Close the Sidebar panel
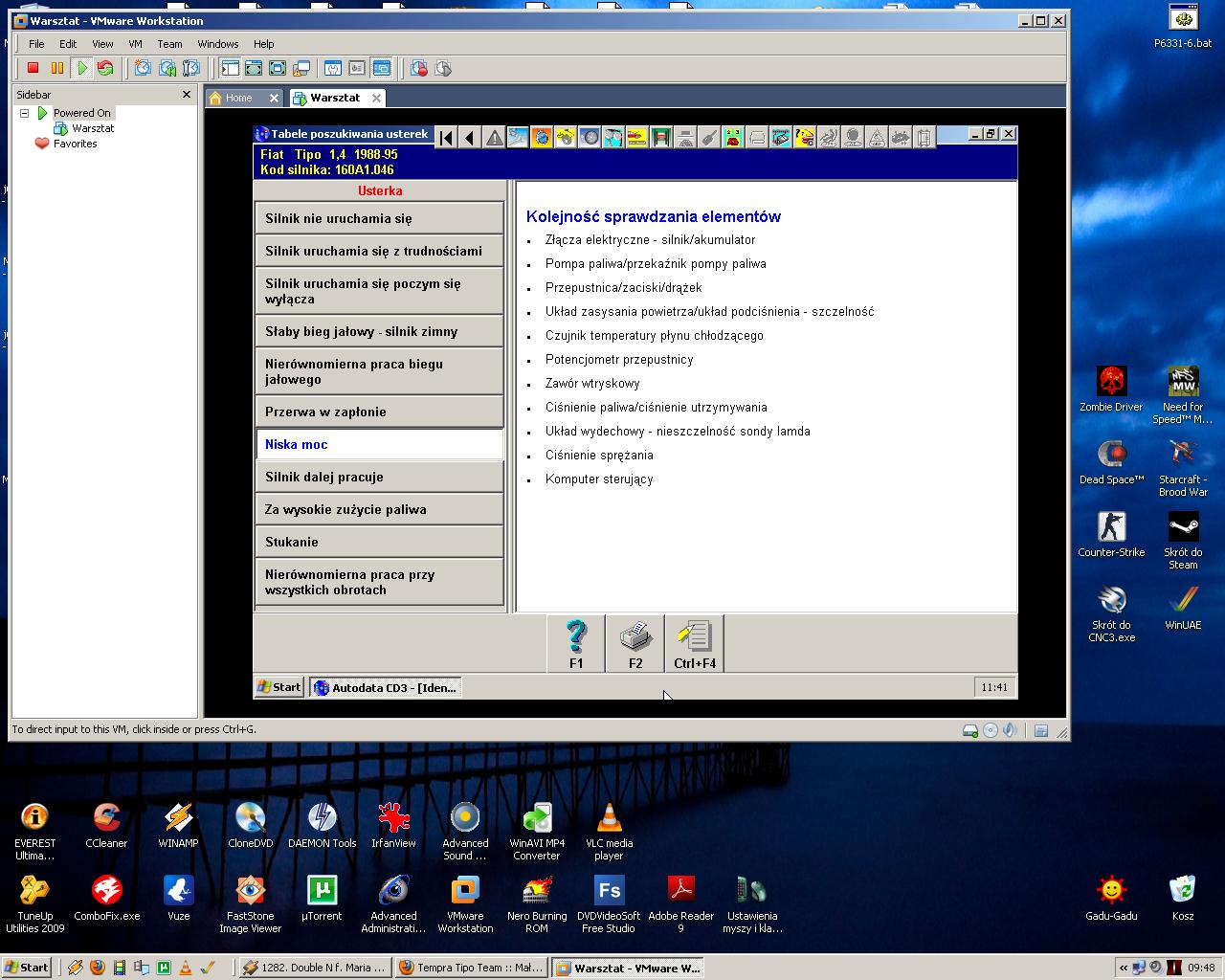 click(x=187, y=95)
